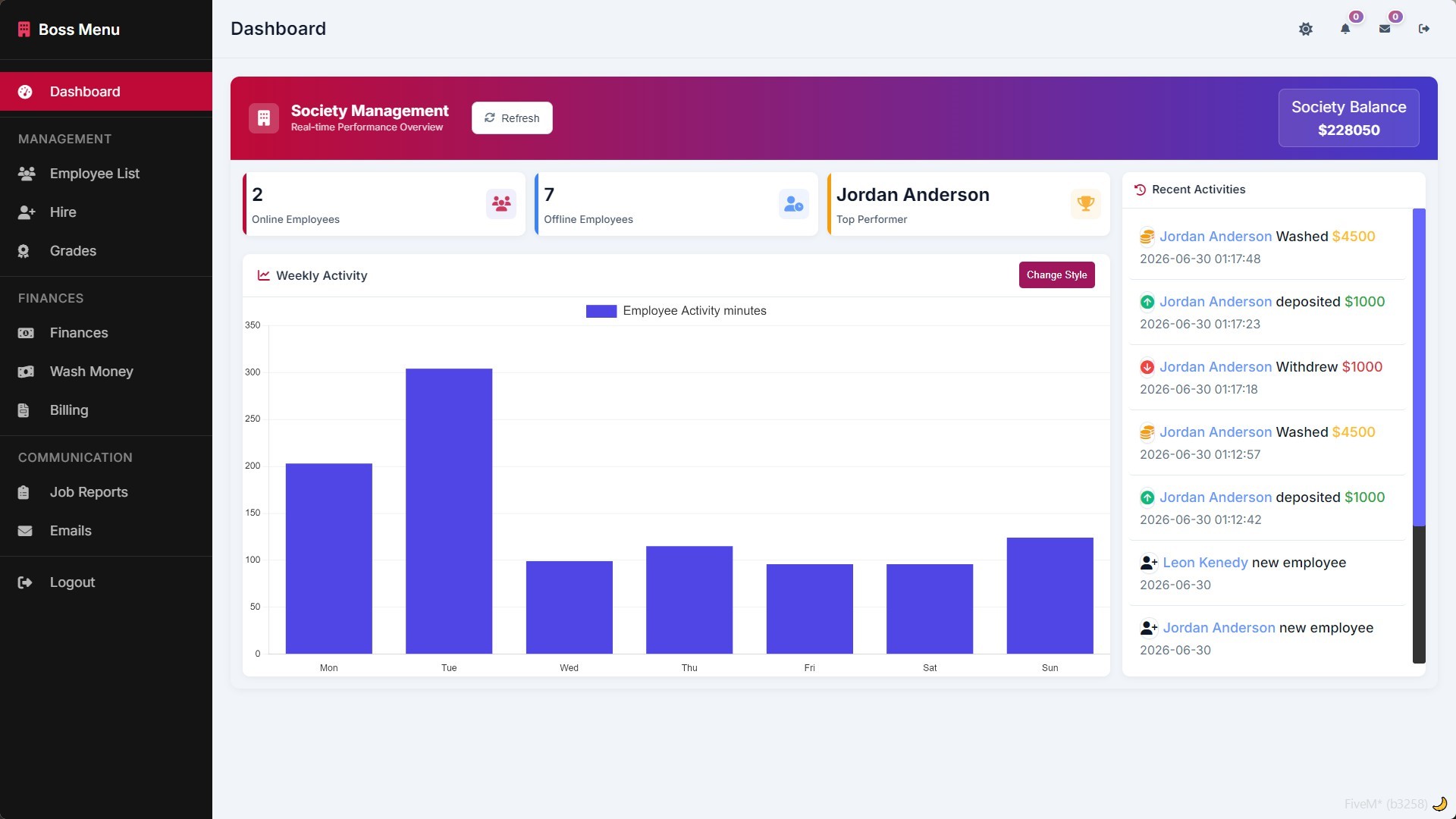Image resolution: width=1456 pixels, height=819 pixels.
Task: Open the notifications bell icon
Action: (1345, 29)
